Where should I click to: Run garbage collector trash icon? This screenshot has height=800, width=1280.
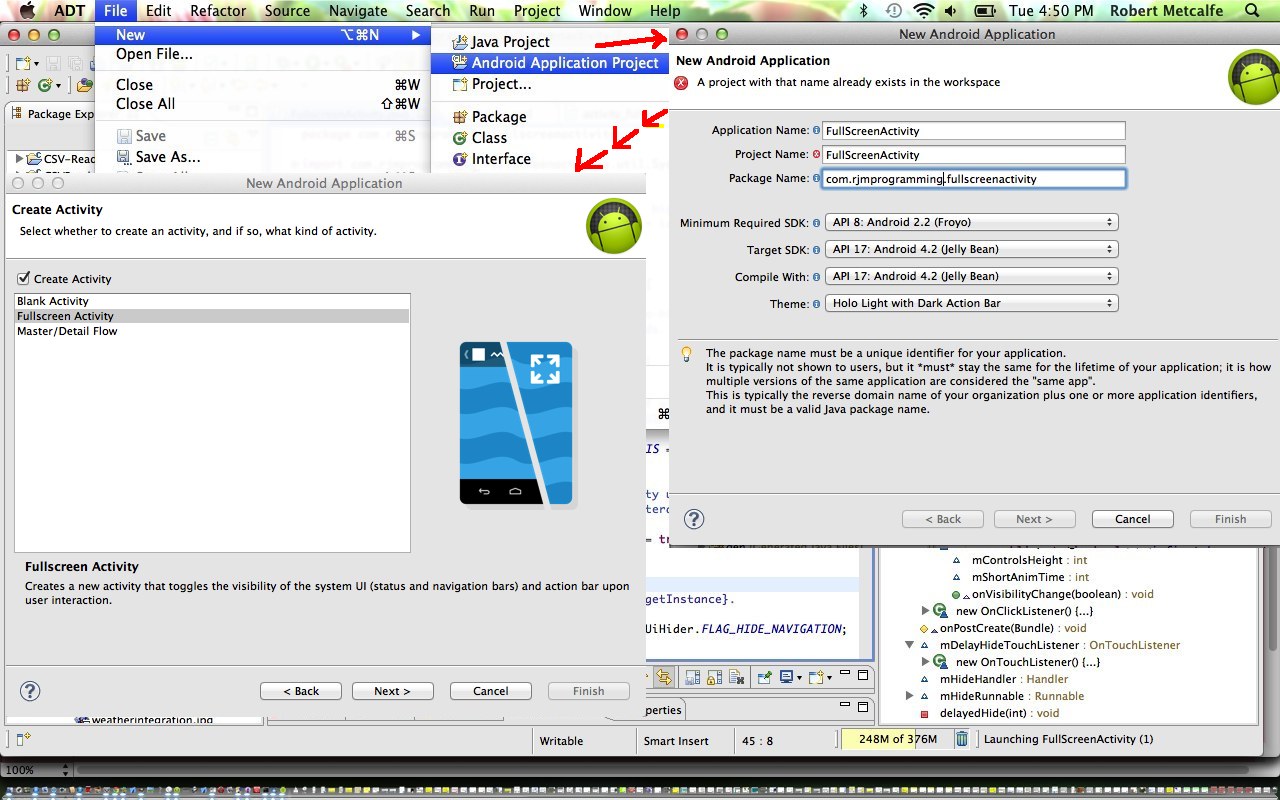point(961,739)
